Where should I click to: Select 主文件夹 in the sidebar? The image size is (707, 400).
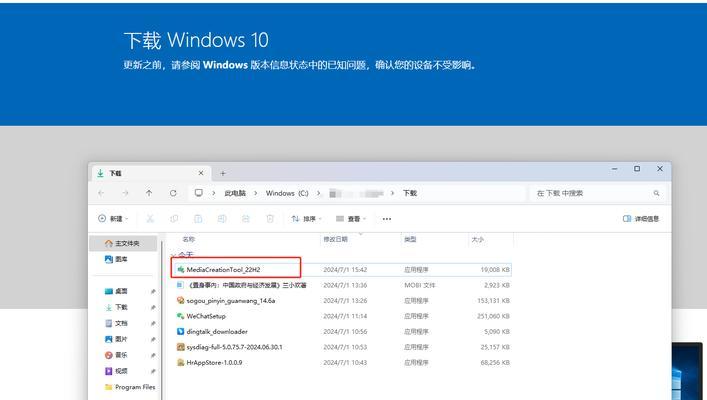point(123,243)
